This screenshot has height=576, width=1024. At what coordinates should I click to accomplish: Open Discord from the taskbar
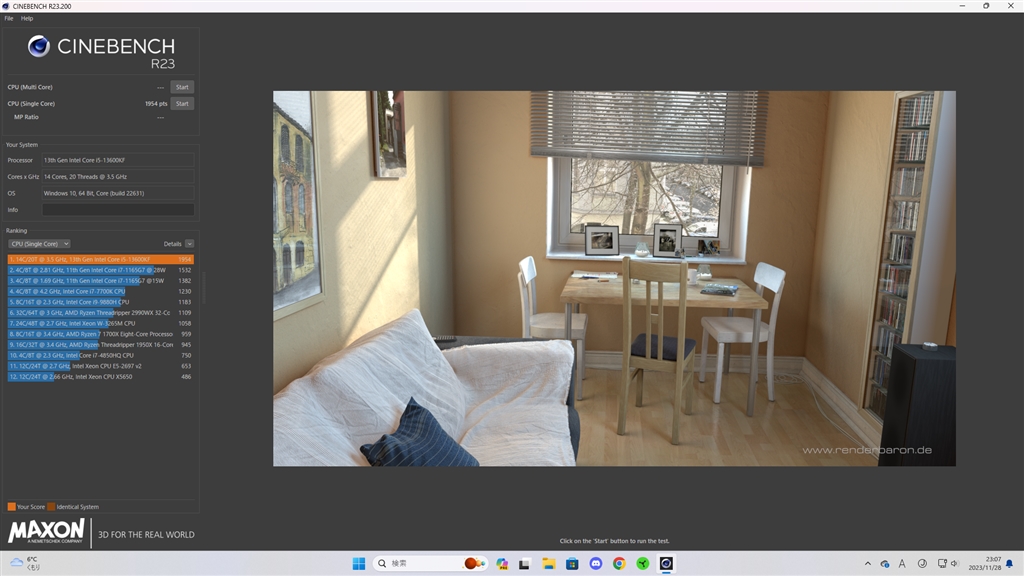tap(596, 564)
